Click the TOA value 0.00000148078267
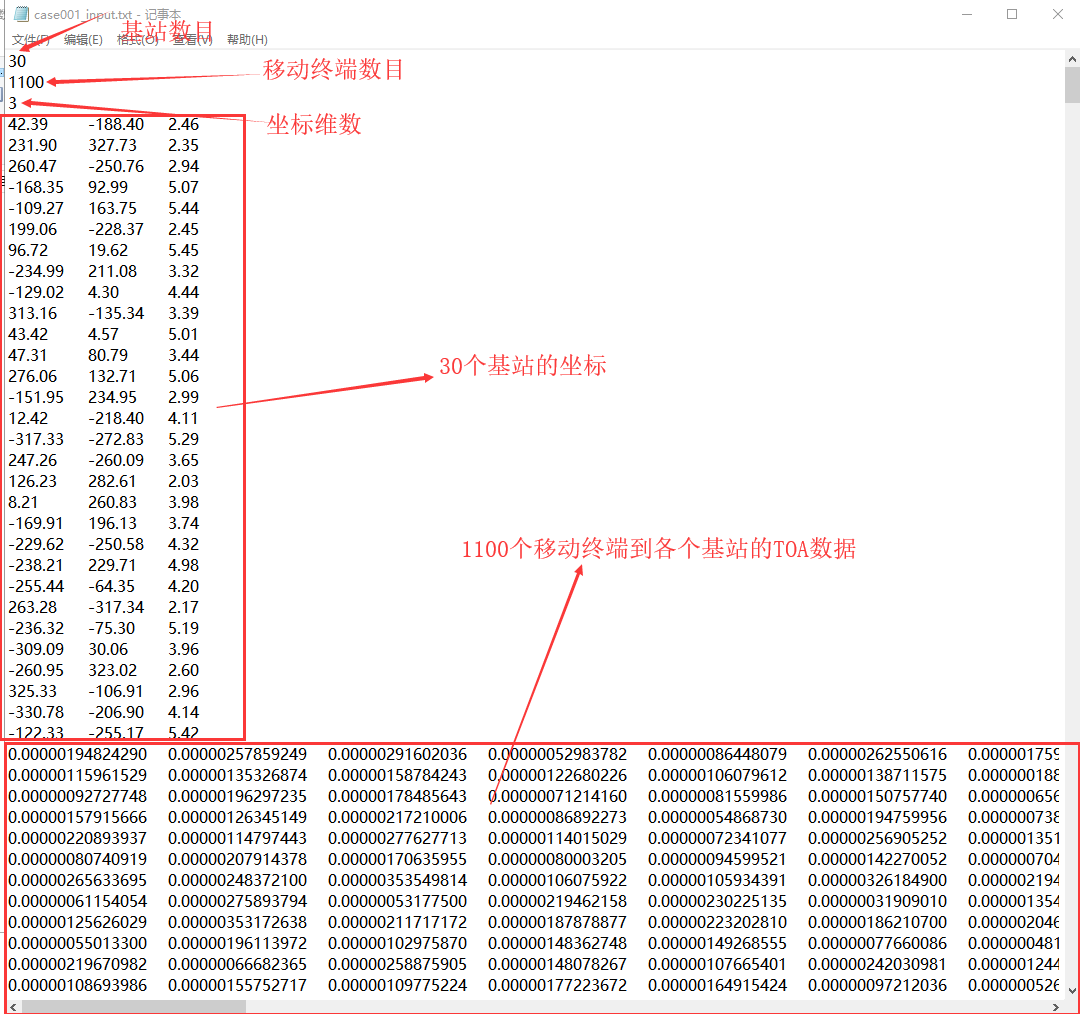Viewport: 1080px width, 1014px height. pyautogui.click(x=558, y=965)
